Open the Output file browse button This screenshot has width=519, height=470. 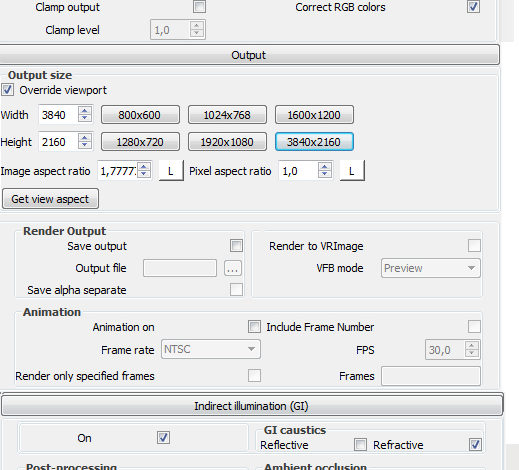pos(232,268)
